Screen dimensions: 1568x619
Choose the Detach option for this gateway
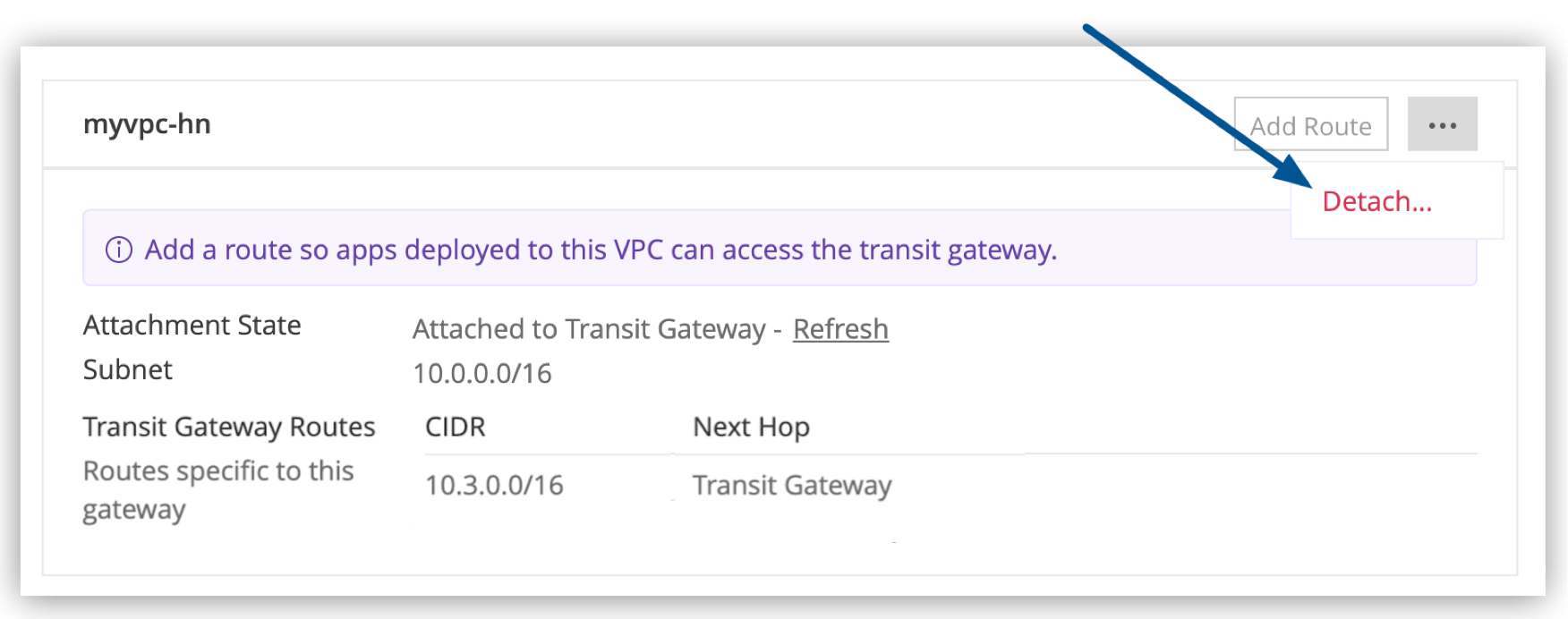click(1376, 202)
